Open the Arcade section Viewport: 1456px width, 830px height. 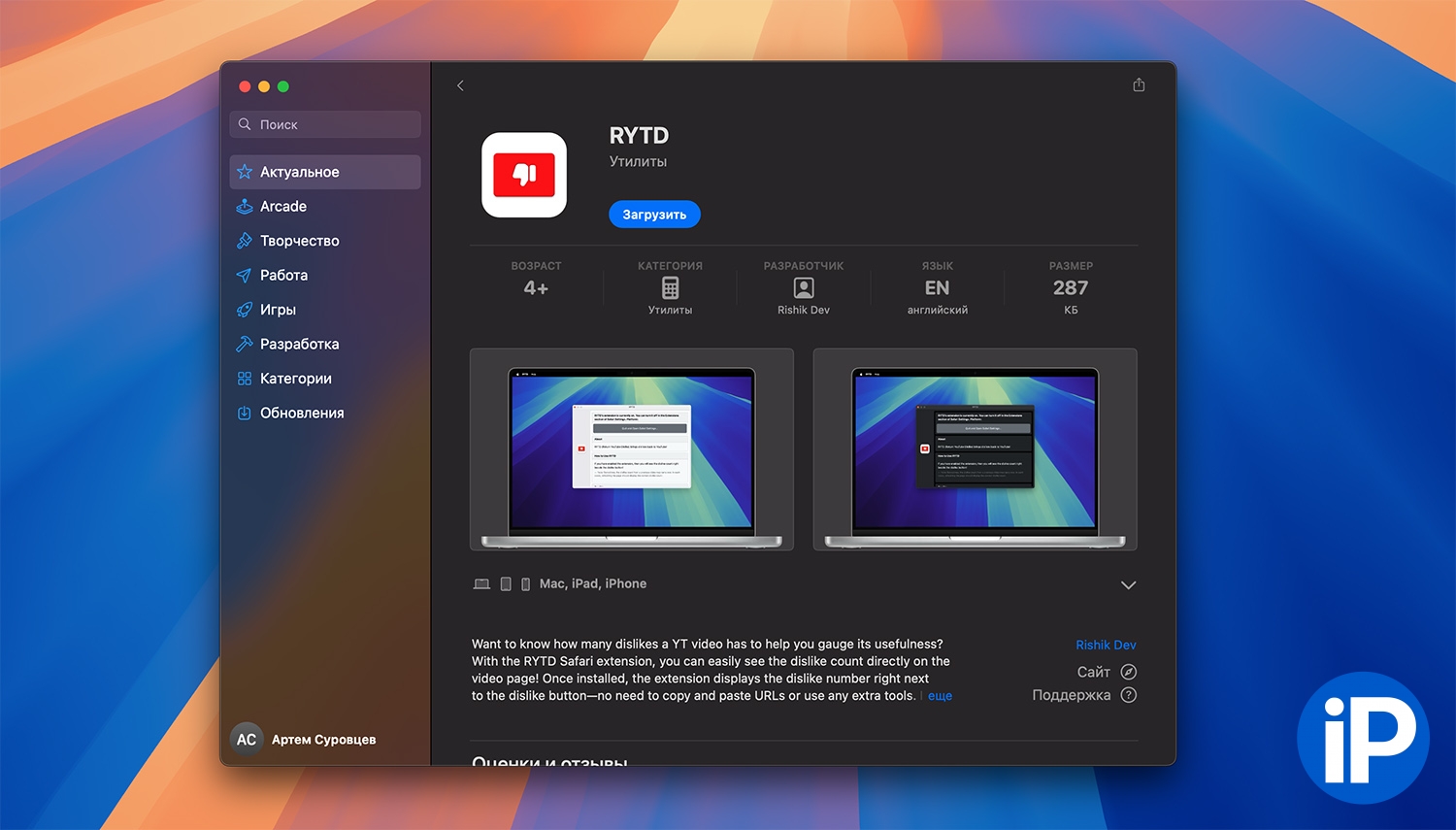[325, 207]
